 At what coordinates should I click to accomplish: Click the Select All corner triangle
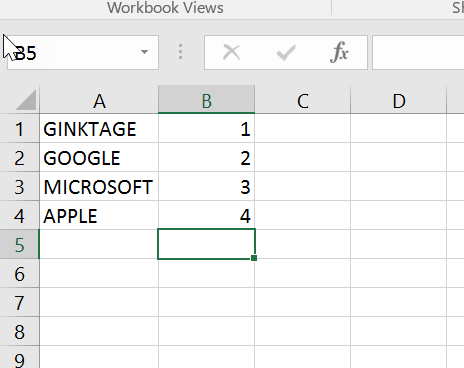click(26, 100)
